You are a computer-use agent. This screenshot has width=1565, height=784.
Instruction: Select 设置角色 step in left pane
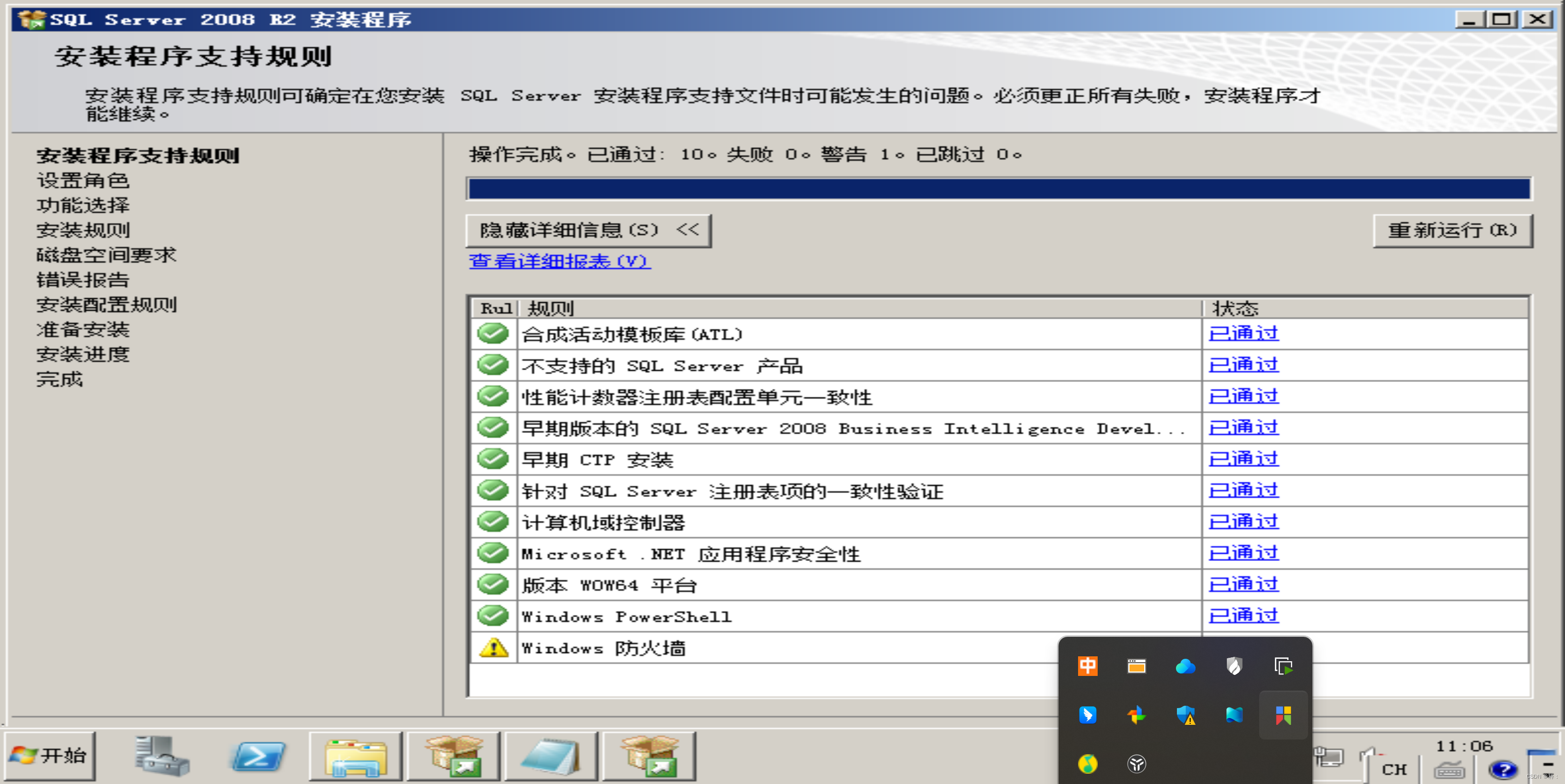(x=83, y=180)
